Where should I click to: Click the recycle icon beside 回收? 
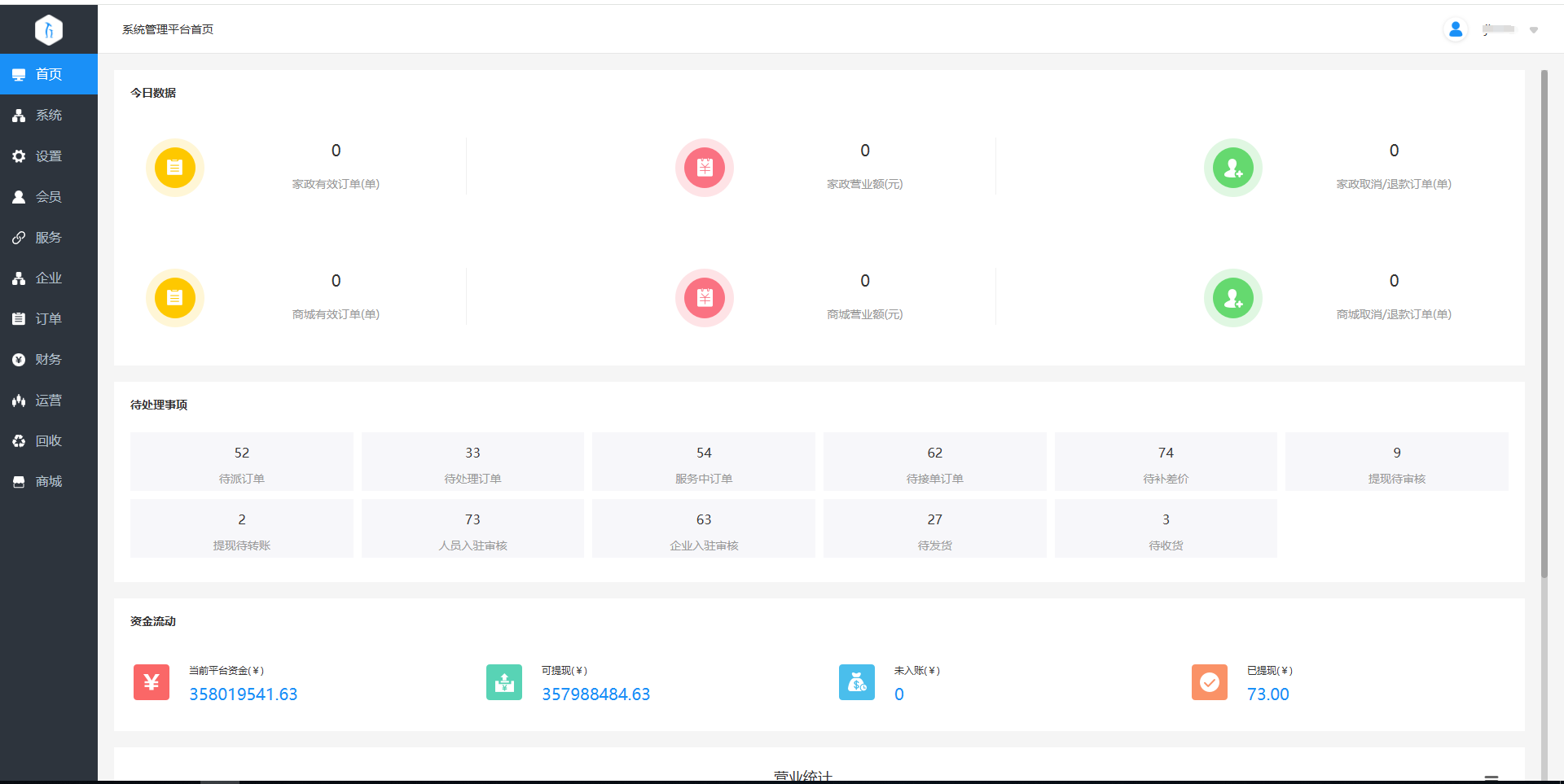tap(19, 440)
